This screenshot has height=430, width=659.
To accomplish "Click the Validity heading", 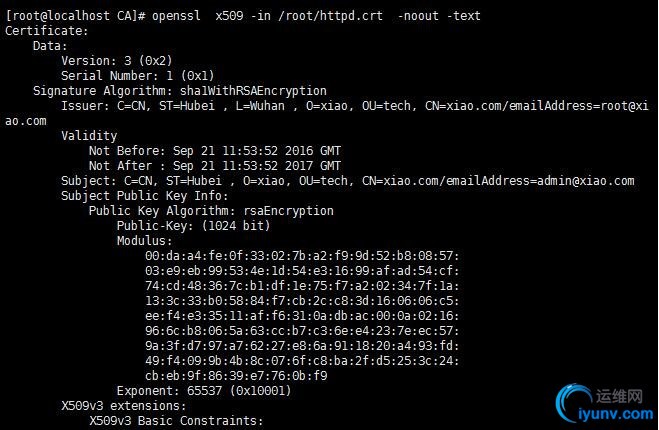I will point(89,136).
